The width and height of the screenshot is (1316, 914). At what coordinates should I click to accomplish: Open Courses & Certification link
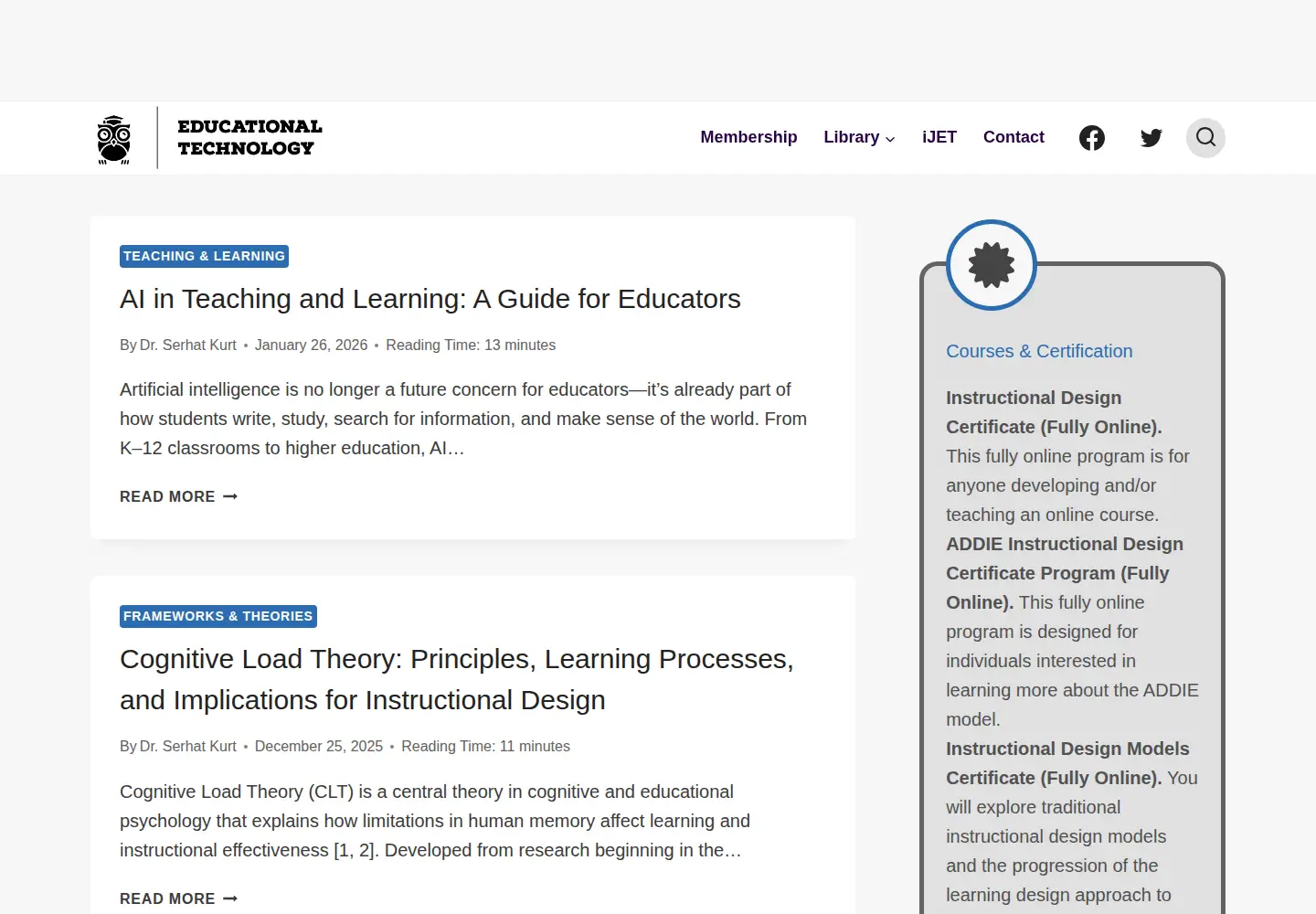[x=1039, y=351]
